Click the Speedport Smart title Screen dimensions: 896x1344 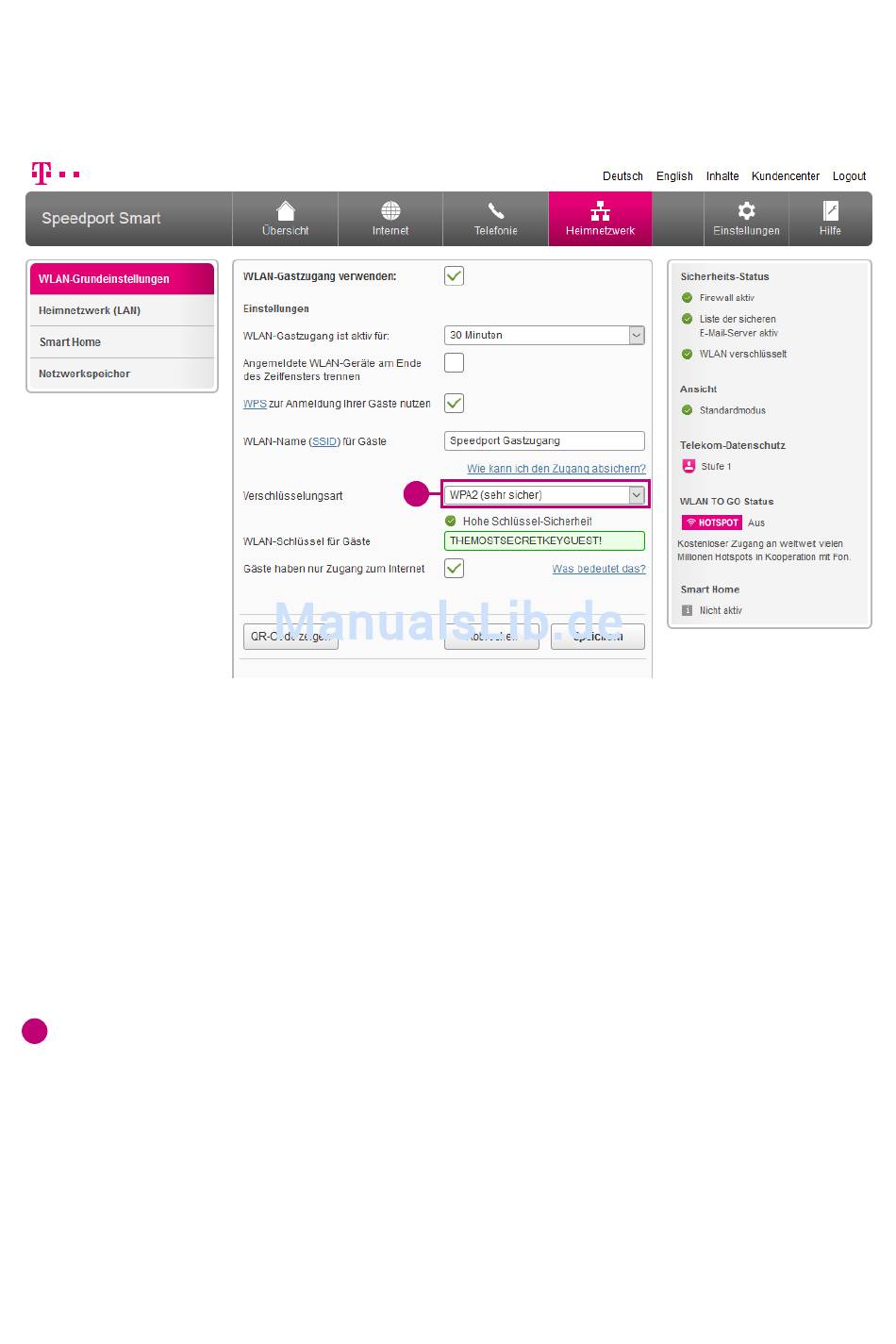click(x=101, y=218)
